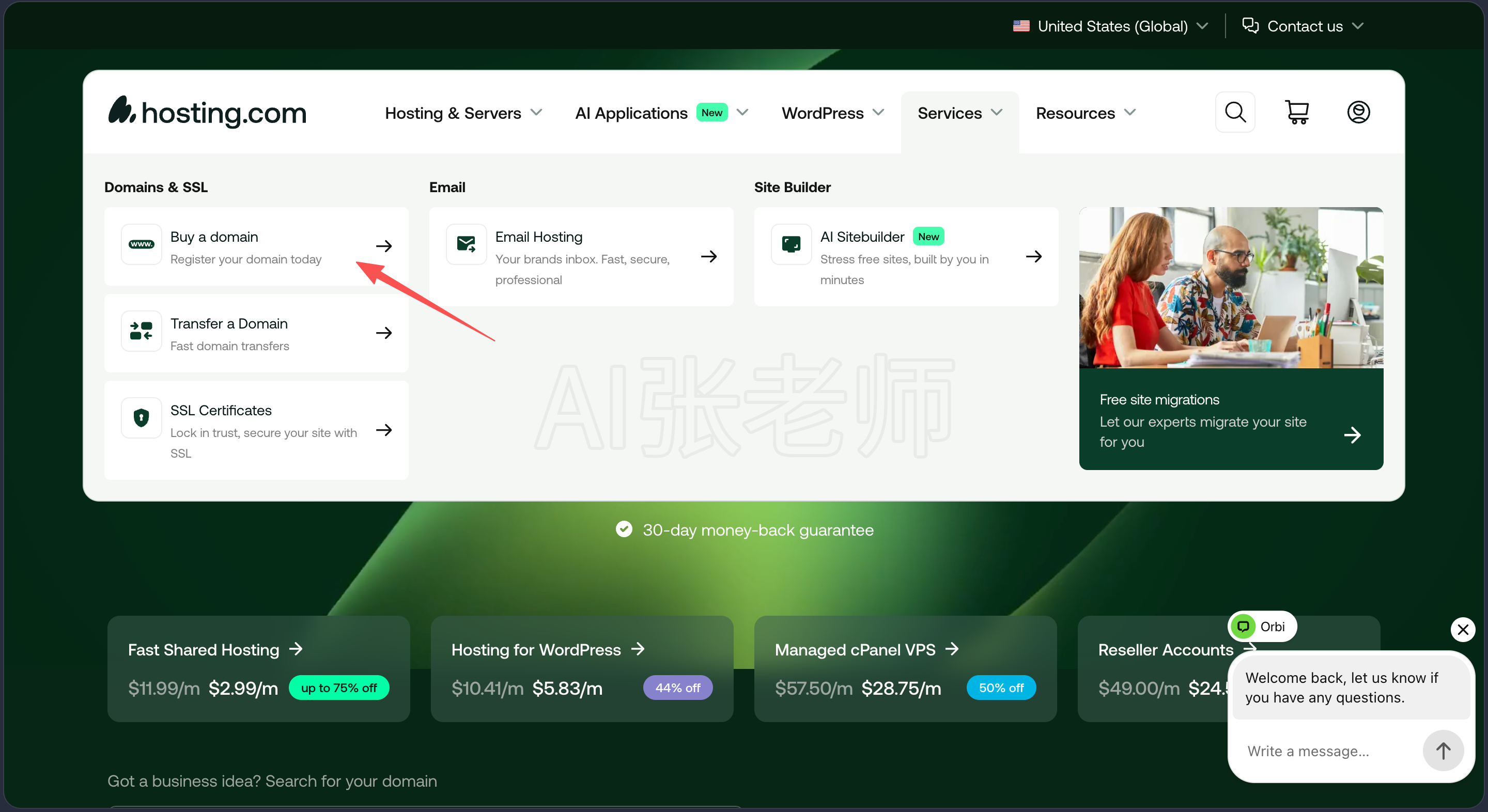The width and height of the screenshot is (1488, 812).
Task: Click the $2.99/m shared hosting price
Action: [243, 689]
